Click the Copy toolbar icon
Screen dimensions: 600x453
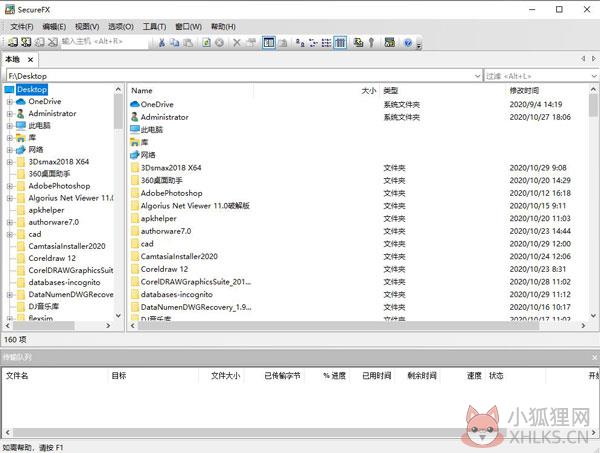[174, 42]
